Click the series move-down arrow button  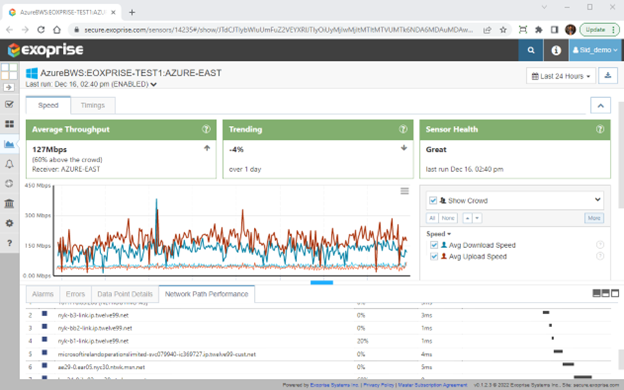click(477, 218)
